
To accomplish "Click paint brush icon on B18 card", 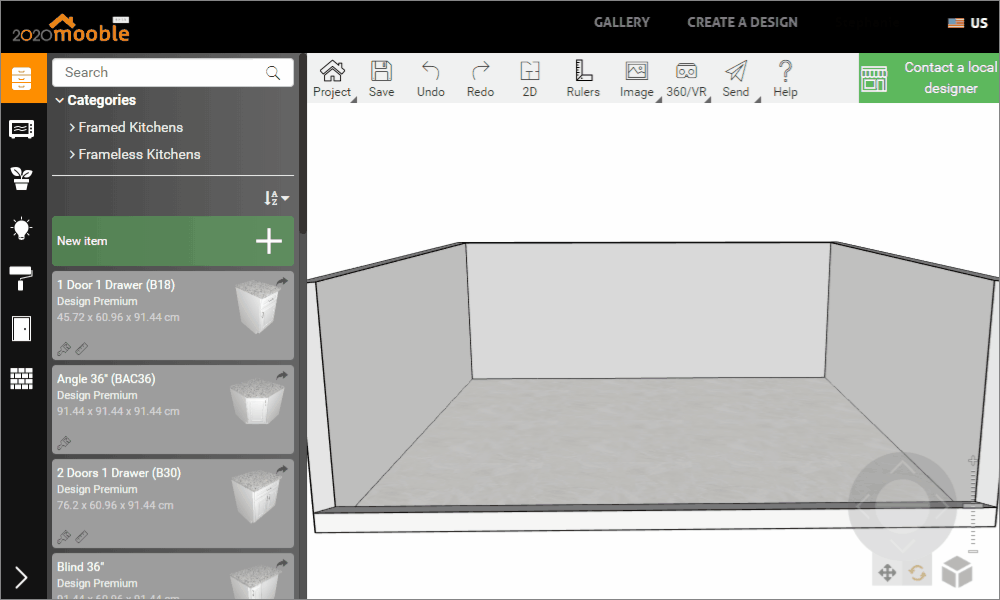I will 64,349.
